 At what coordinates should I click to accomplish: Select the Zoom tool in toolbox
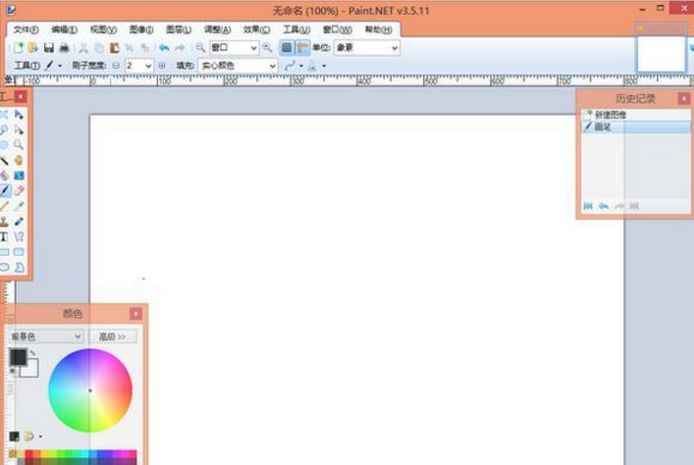[x=19, y=145]
